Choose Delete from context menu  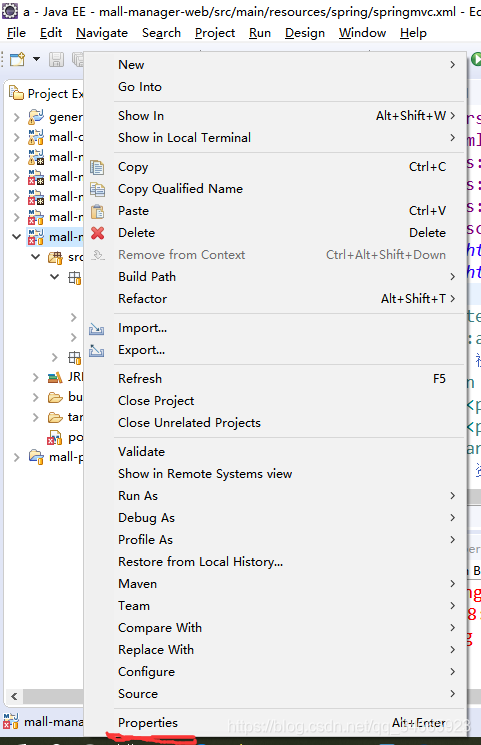click(x=275, y=232)
